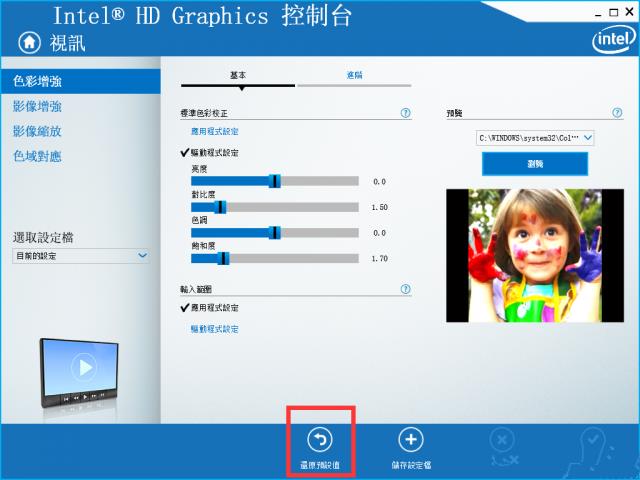Open help for 輸入範圍 section
The width and height of the screenshot is (640, 480).
pyautogui.click(x=405, y=289)
